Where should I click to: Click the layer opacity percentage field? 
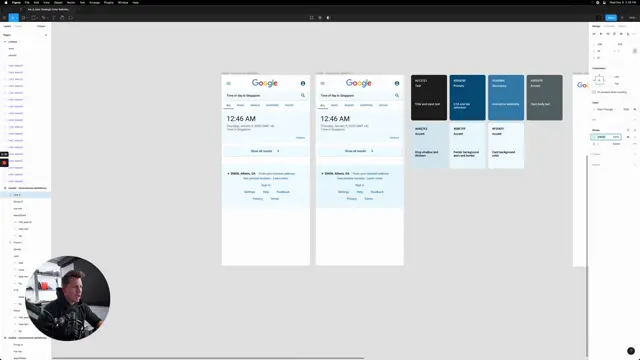(x=626, y=109)
